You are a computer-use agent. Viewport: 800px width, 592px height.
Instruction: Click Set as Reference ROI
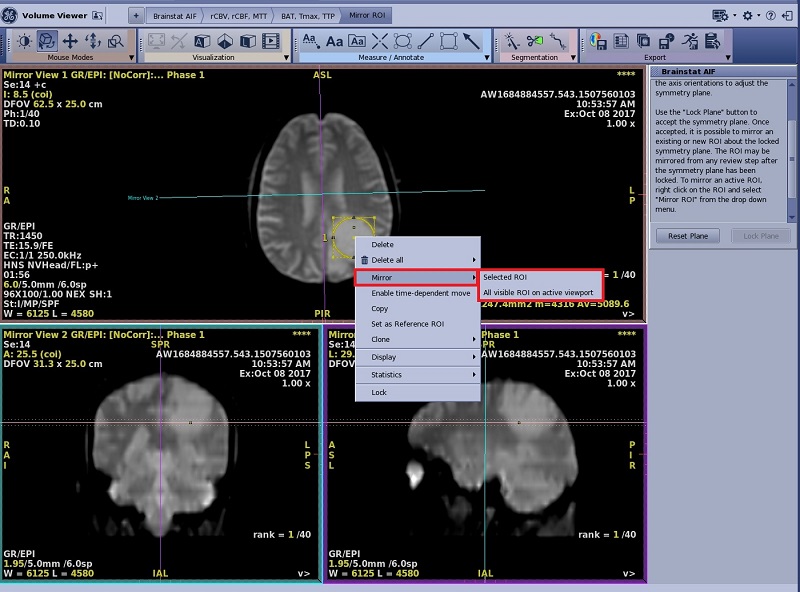click(x=407, y=324)
